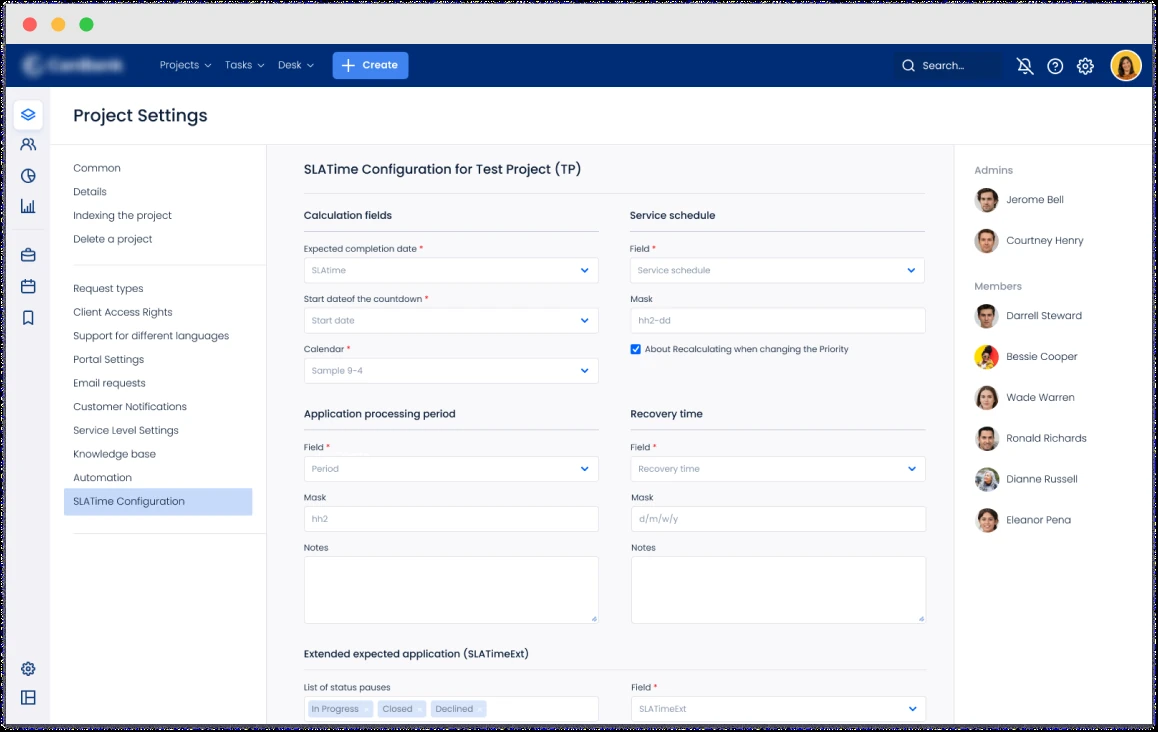
Task: Open the Details settings link
Action: 89,192
